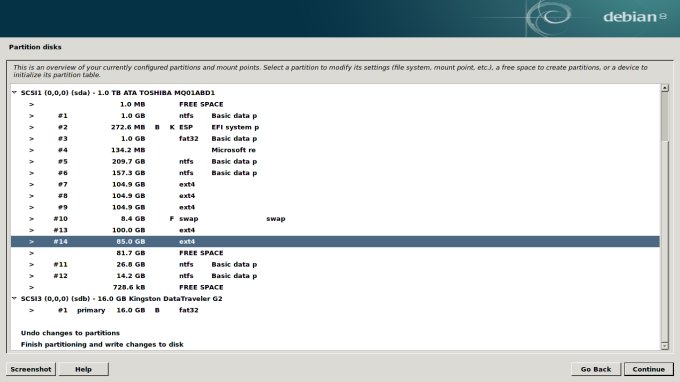Select partition #11 26.8 GB ntfs
Viewport: 680px width, 382px height.
coord(335,264)
